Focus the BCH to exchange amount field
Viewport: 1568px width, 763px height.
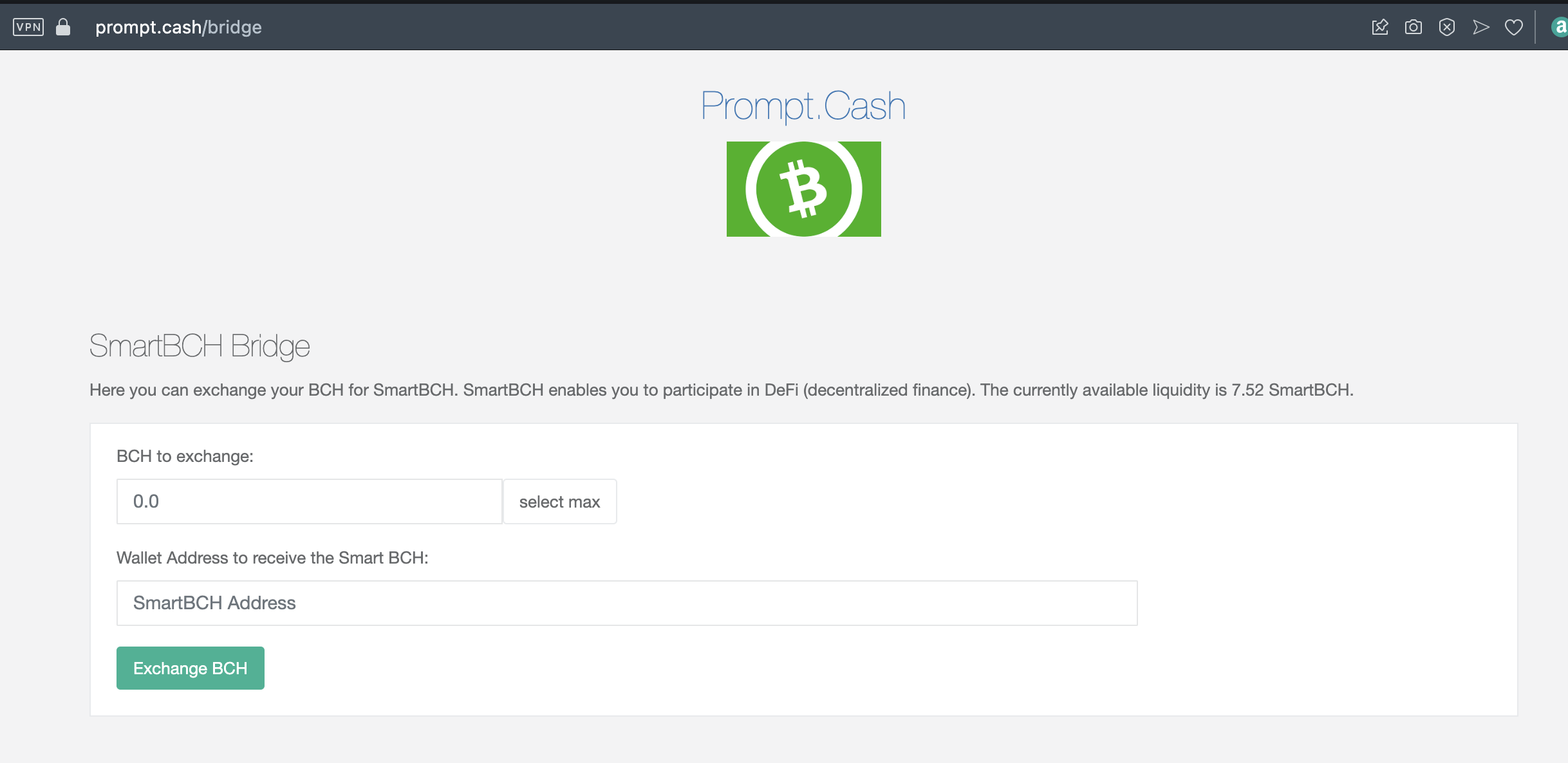tap(309, 501)
